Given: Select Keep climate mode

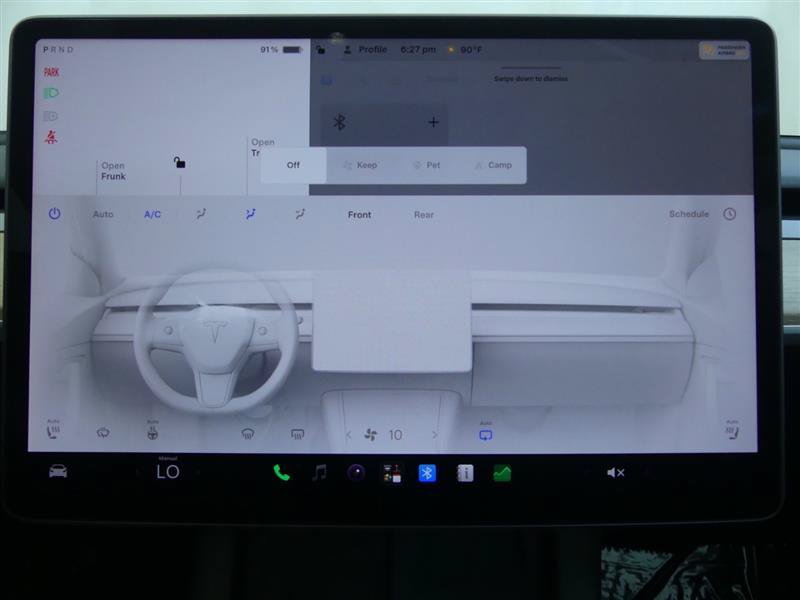Looking at the screenshot, I should pyautogui.click(x=360, y=165).
